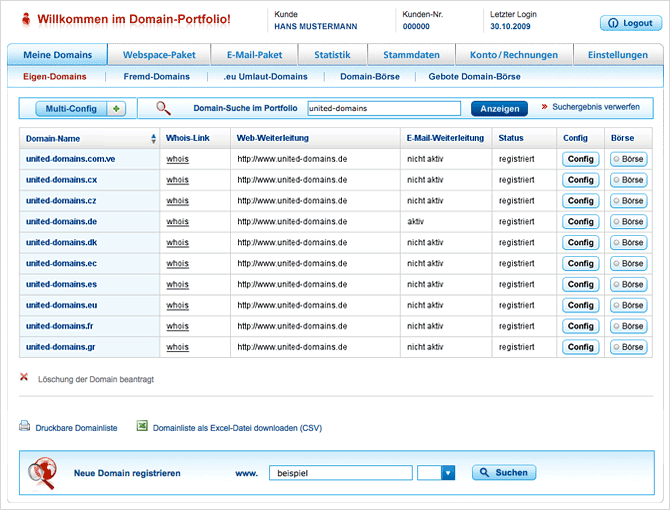670x510 pixels.
Task: Open Config for united-domains.de
Action: 580,222
